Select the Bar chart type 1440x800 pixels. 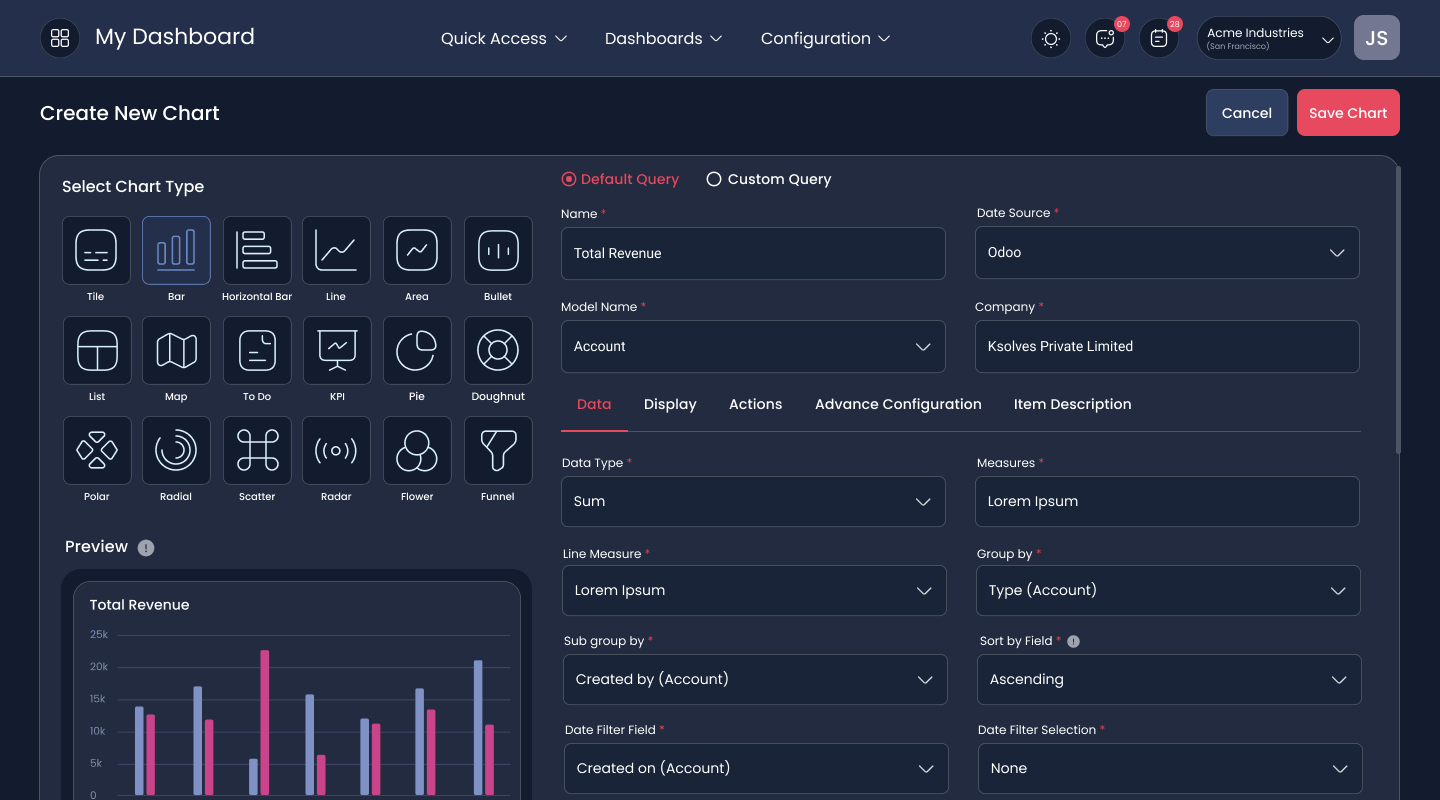click(x=176, y=250)
